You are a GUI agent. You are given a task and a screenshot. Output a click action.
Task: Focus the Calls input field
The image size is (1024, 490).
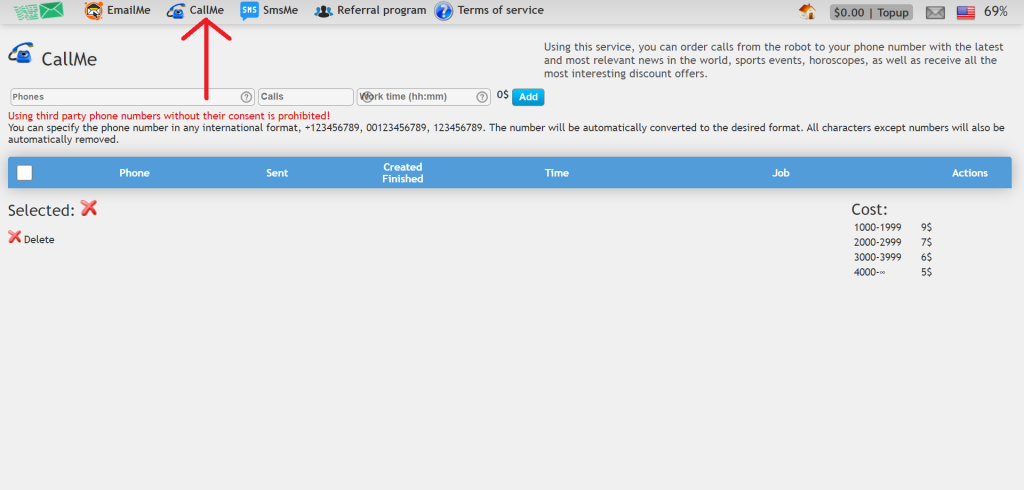[306, 97]
